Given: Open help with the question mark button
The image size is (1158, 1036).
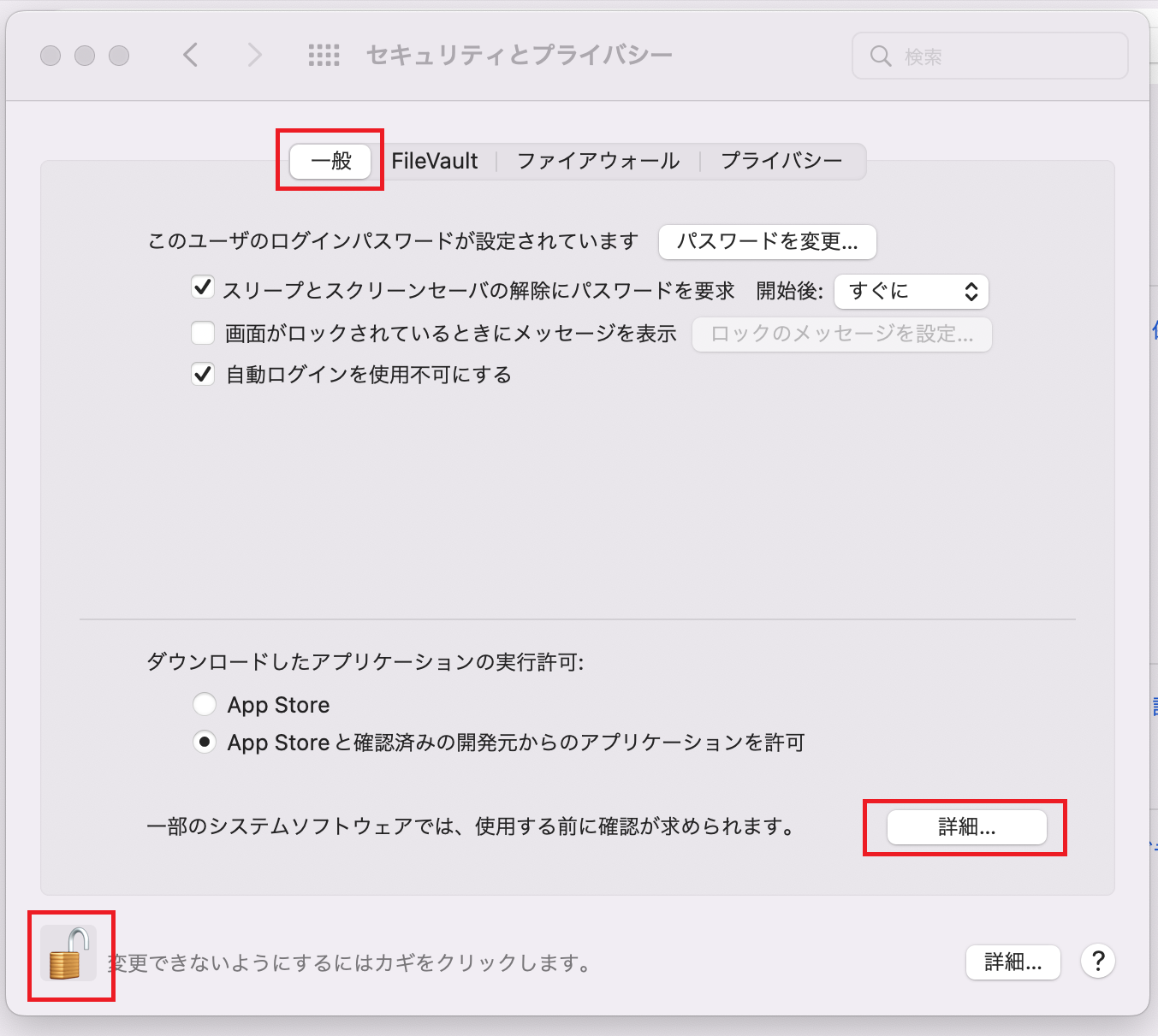Looking at the screenshot, I should 1097,962.
